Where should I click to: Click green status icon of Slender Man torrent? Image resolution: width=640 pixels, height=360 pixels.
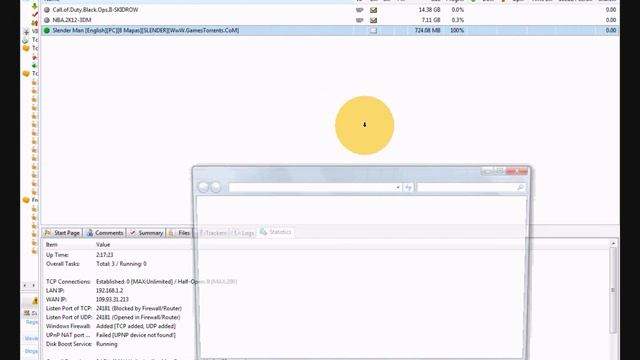click(x=47, y=30)
